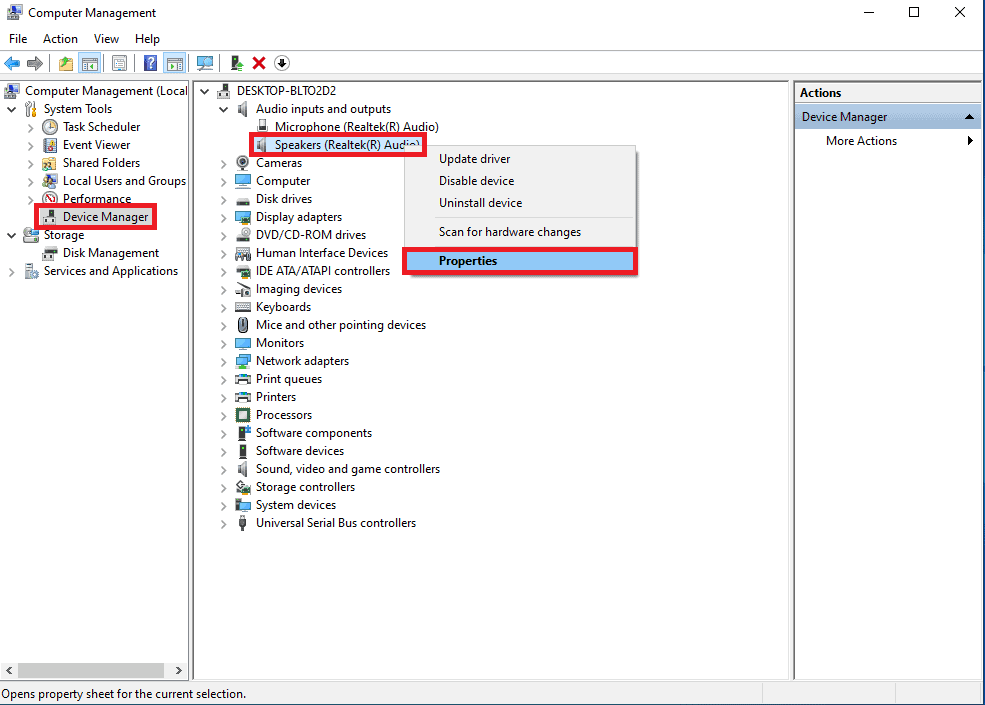This screenshot has width=985, height=705.
Task: Click the Show/Hide Action Pane toolbar icon
Action: [173, 63]
